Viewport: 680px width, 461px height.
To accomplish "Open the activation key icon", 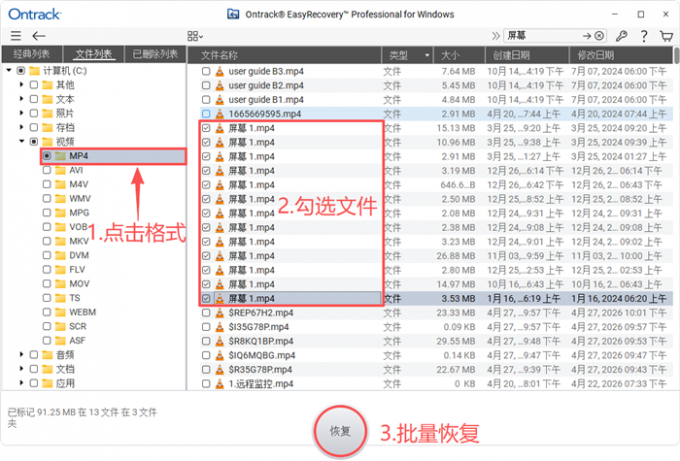I will [621, 36].
